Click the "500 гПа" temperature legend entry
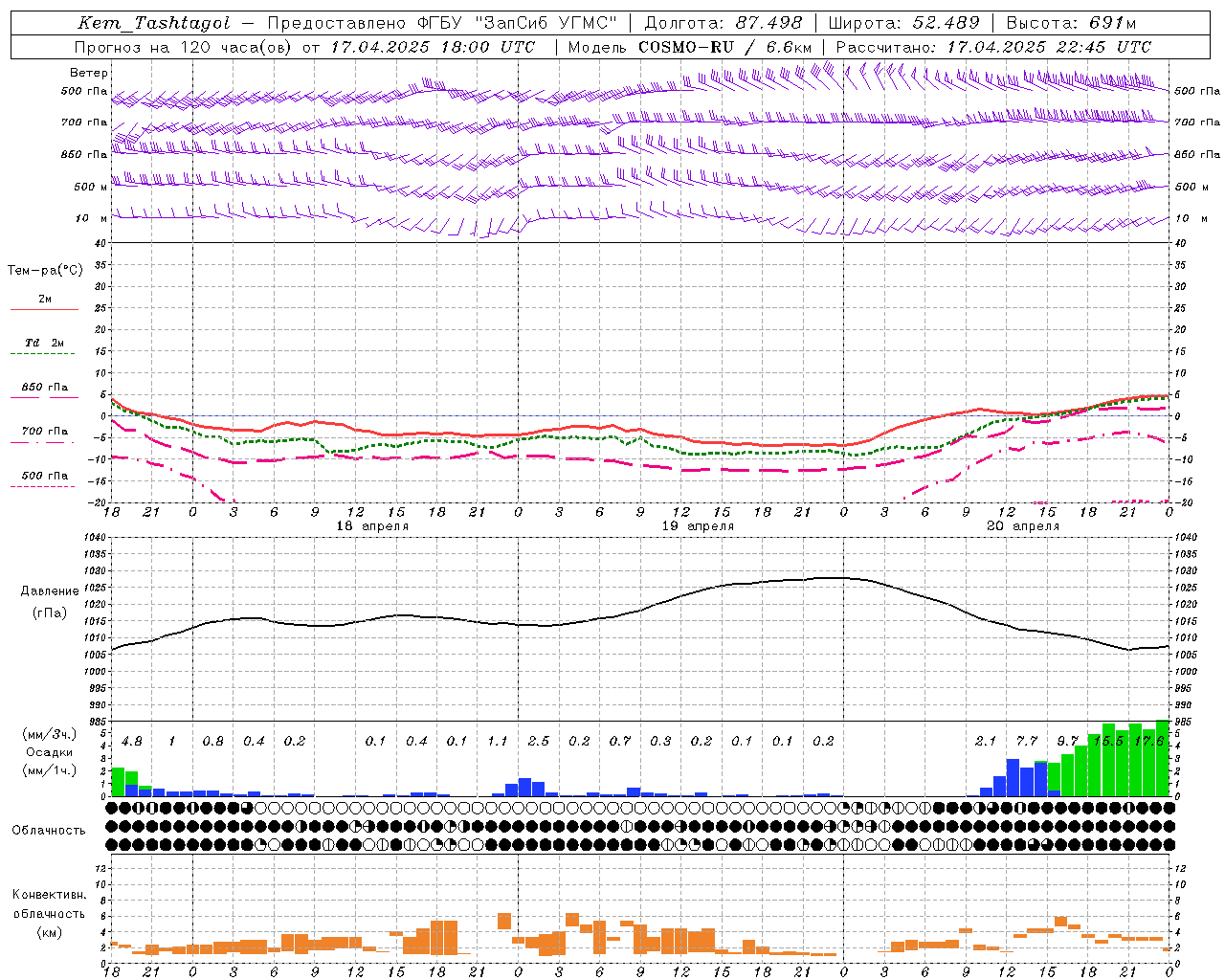This screenshot has width=1225, height=980. (x=45, y=476)
